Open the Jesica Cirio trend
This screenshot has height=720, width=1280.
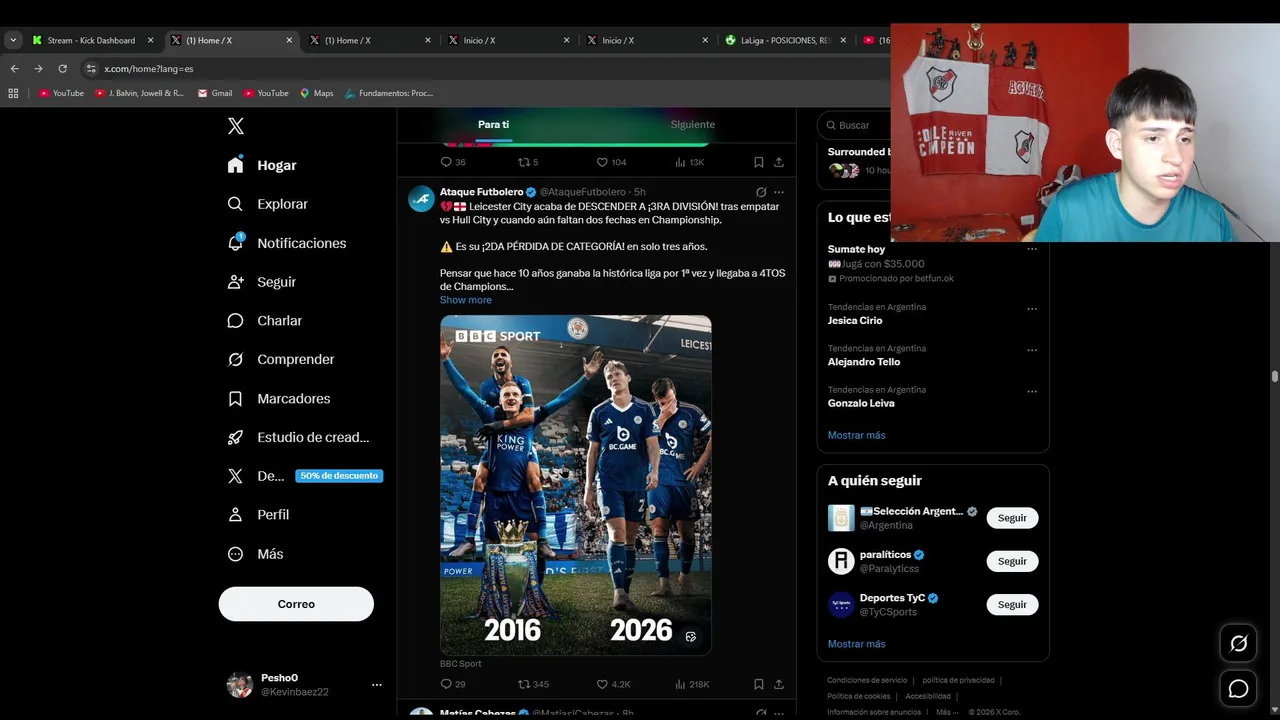tap(855, 321)
